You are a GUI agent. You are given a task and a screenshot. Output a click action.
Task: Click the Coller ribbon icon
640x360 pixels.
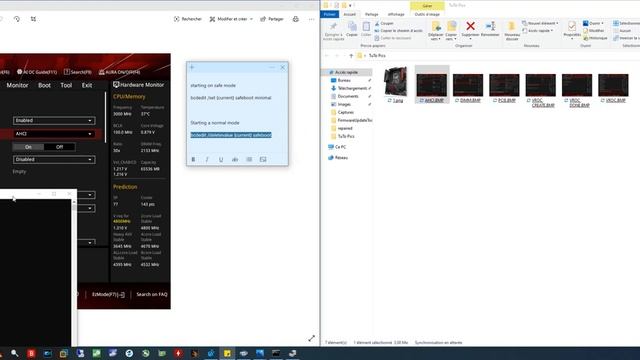366,29
